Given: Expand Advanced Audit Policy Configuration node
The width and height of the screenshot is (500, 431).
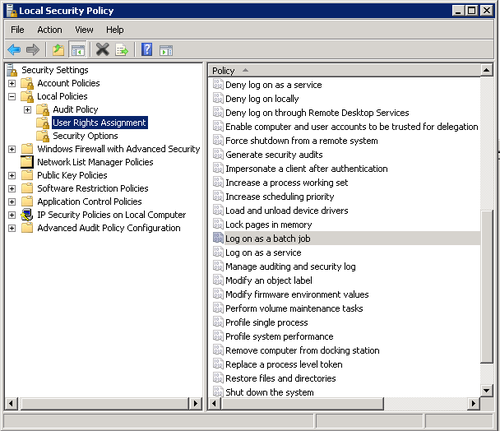Looking at the screenshot, I should pos(12,228).
